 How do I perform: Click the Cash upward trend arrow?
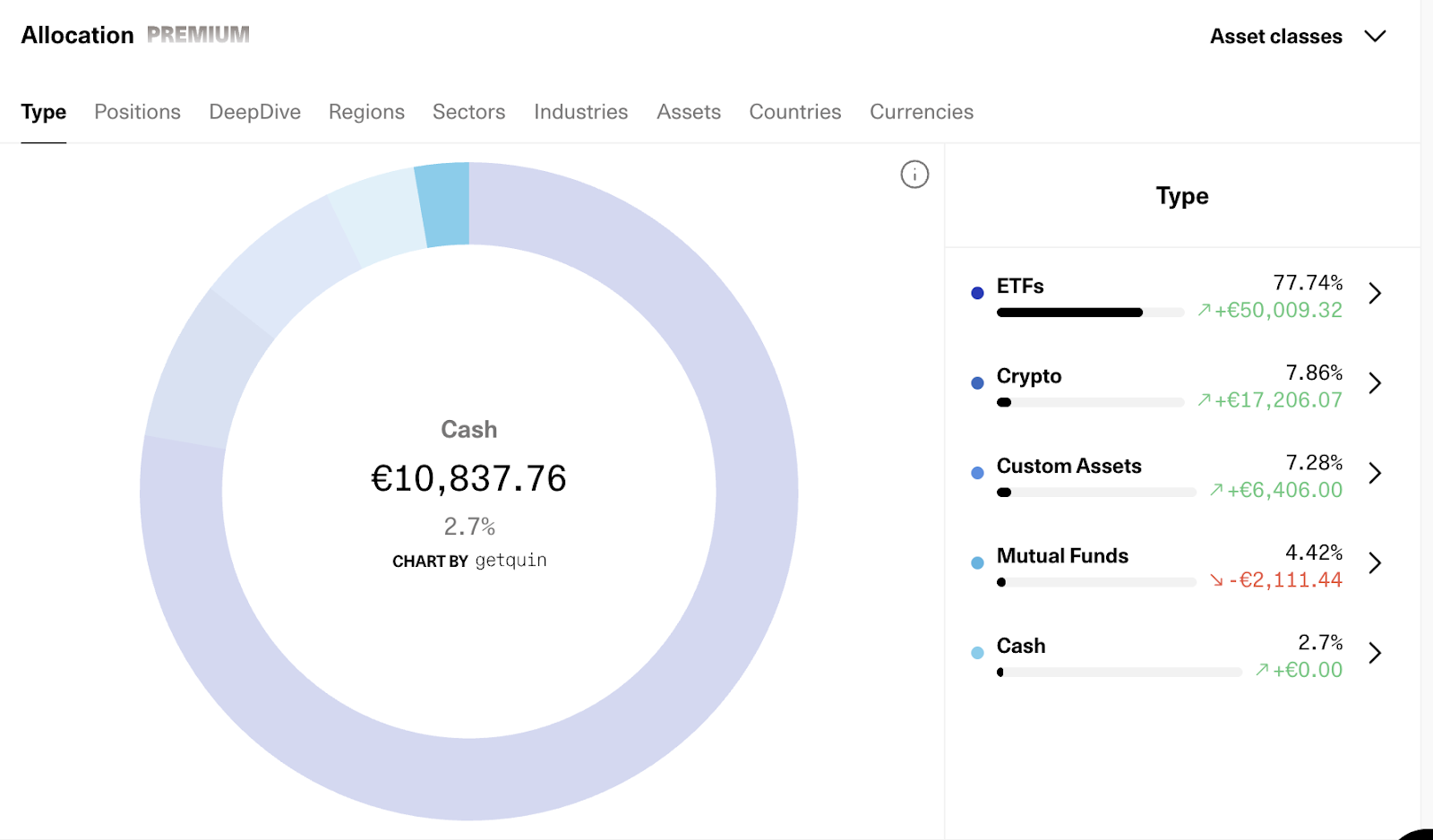pyautogui.click(x=1262, y=669)
